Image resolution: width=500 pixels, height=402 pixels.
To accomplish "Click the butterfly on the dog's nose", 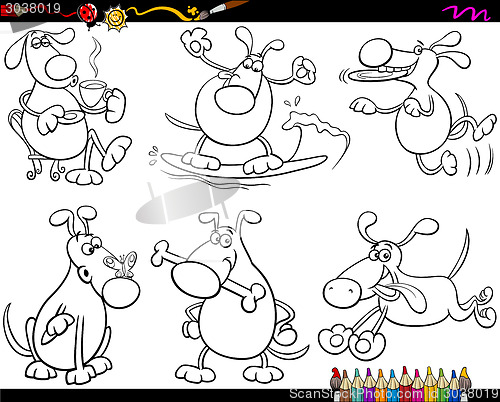I will [x=121, y=264].
